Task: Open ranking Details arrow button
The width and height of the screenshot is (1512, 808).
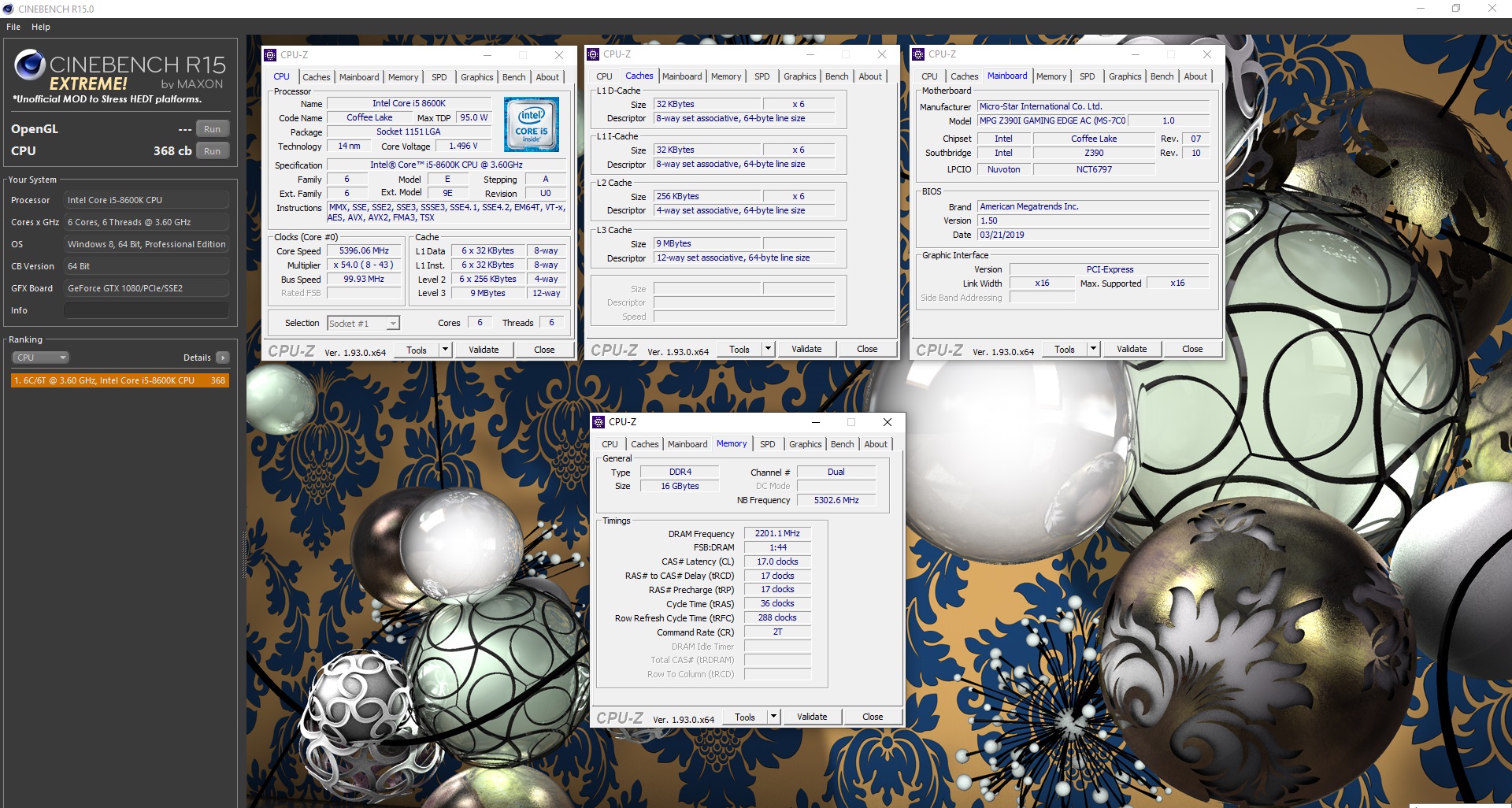Action: [223, 358]
